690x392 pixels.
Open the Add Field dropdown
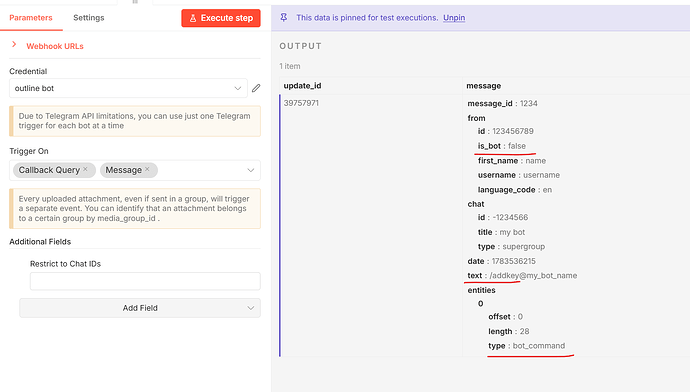click(x=140, y=308)
